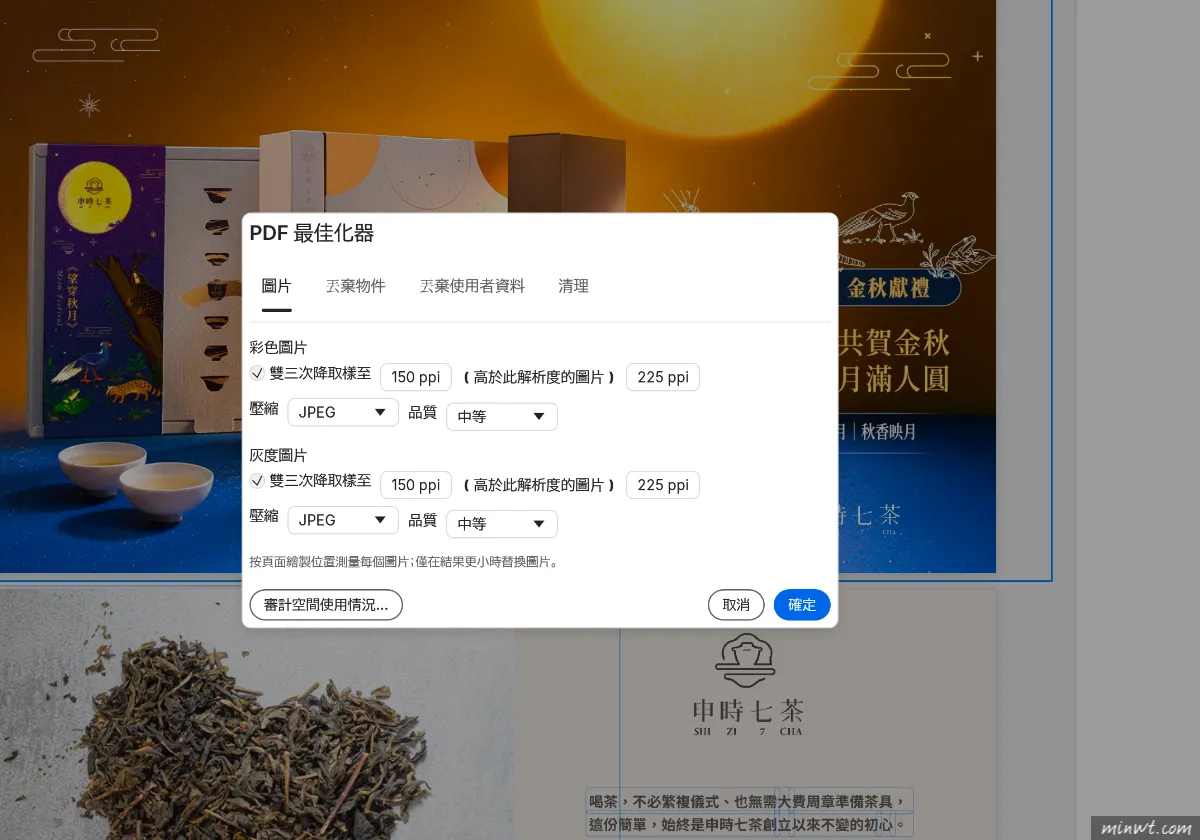Image resolution: width=1200 pixels, height=840 pixels.
Task: Open 彩色圖片 品質 中等 dropdown
Action: (x=502, y=416)
